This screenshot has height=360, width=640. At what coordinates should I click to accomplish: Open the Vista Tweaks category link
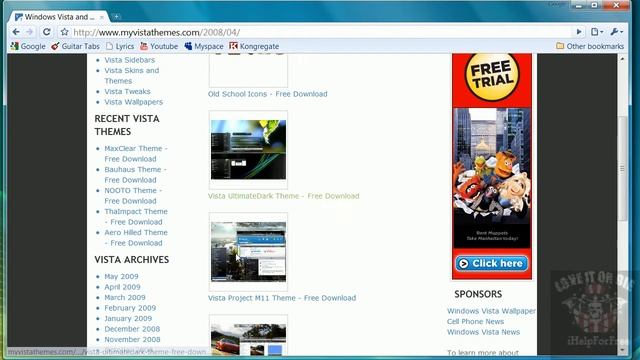(x=127, y=91)
